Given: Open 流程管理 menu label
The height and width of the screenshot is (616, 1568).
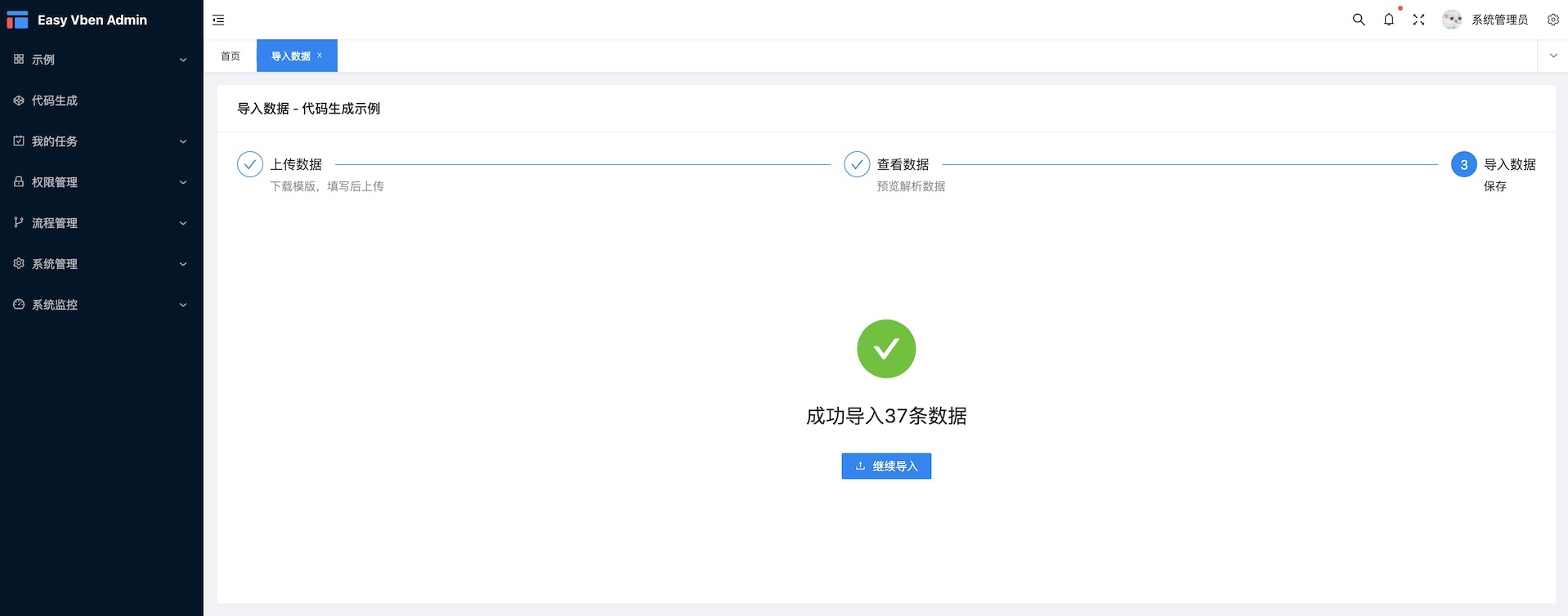Looking at the screenshot, I should pos(55,223).
